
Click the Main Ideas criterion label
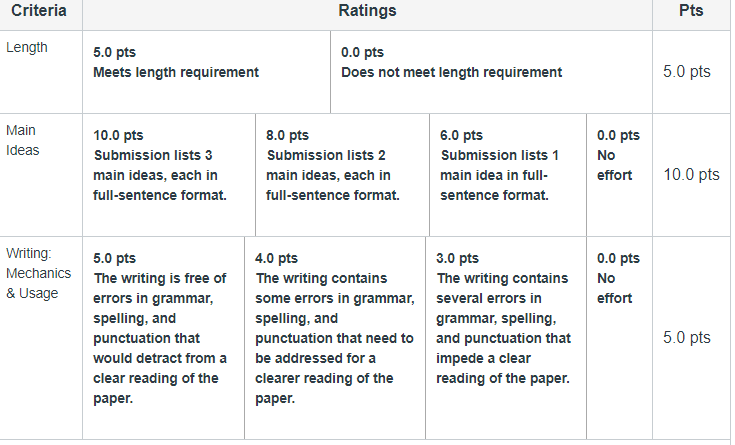(x=22, y=140)
